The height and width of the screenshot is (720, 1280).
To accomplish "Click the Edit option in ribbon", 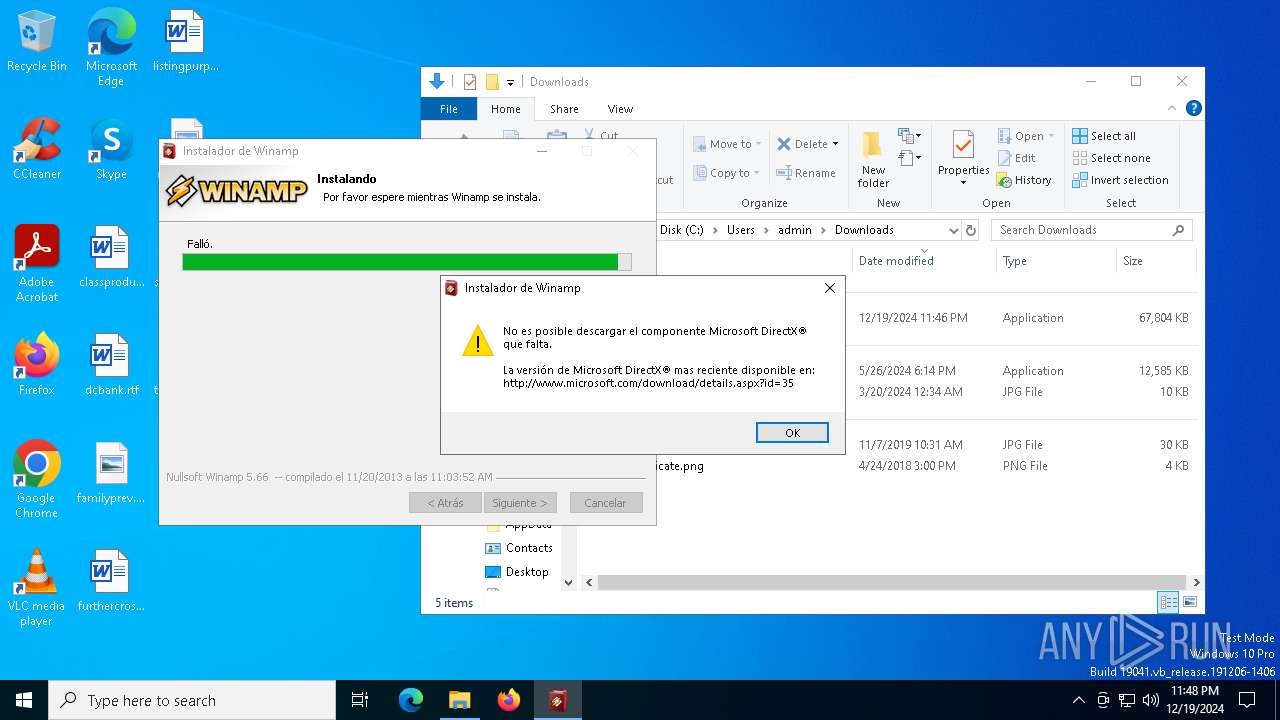I will [x=1017, y=158].
